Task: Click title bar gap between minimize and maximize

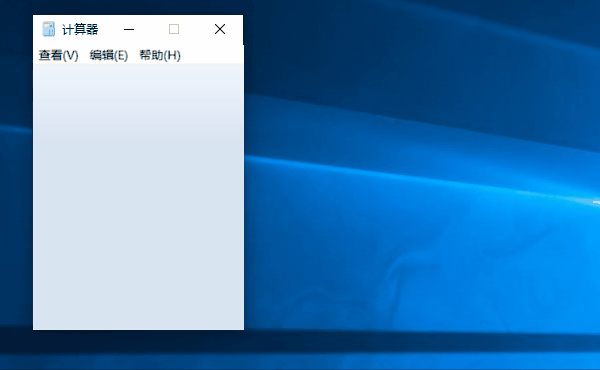Action: tap(152, 29)
